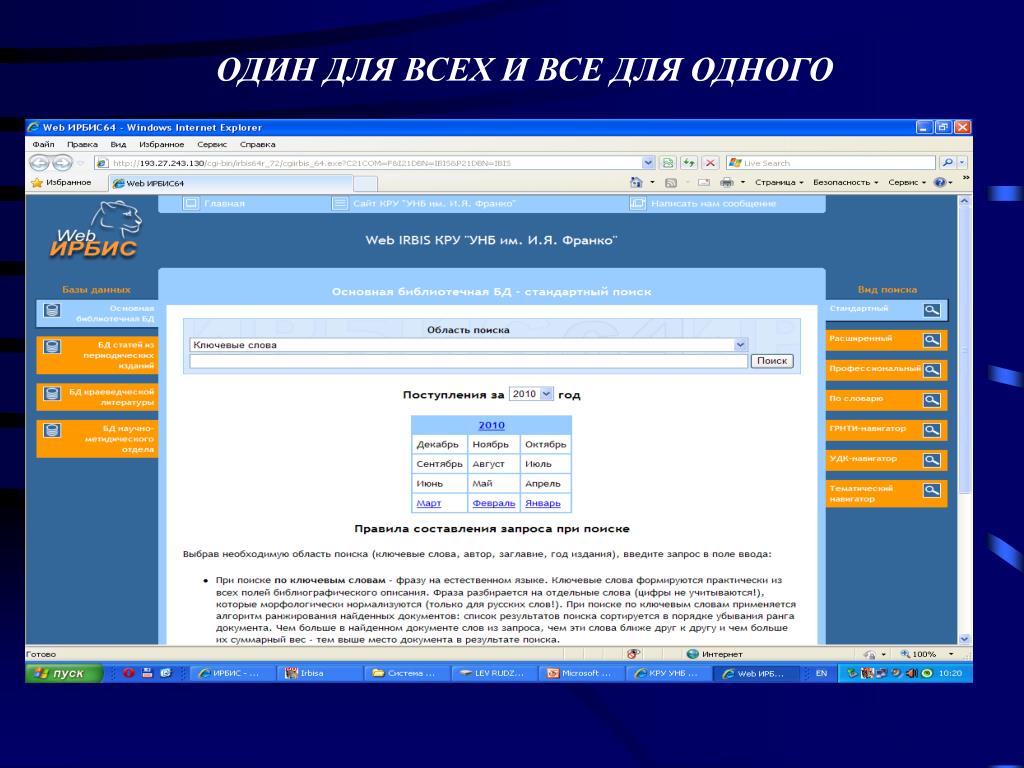Open the year 2010 dropdown
Screen dimensions: 1024x768
(547, 394)
